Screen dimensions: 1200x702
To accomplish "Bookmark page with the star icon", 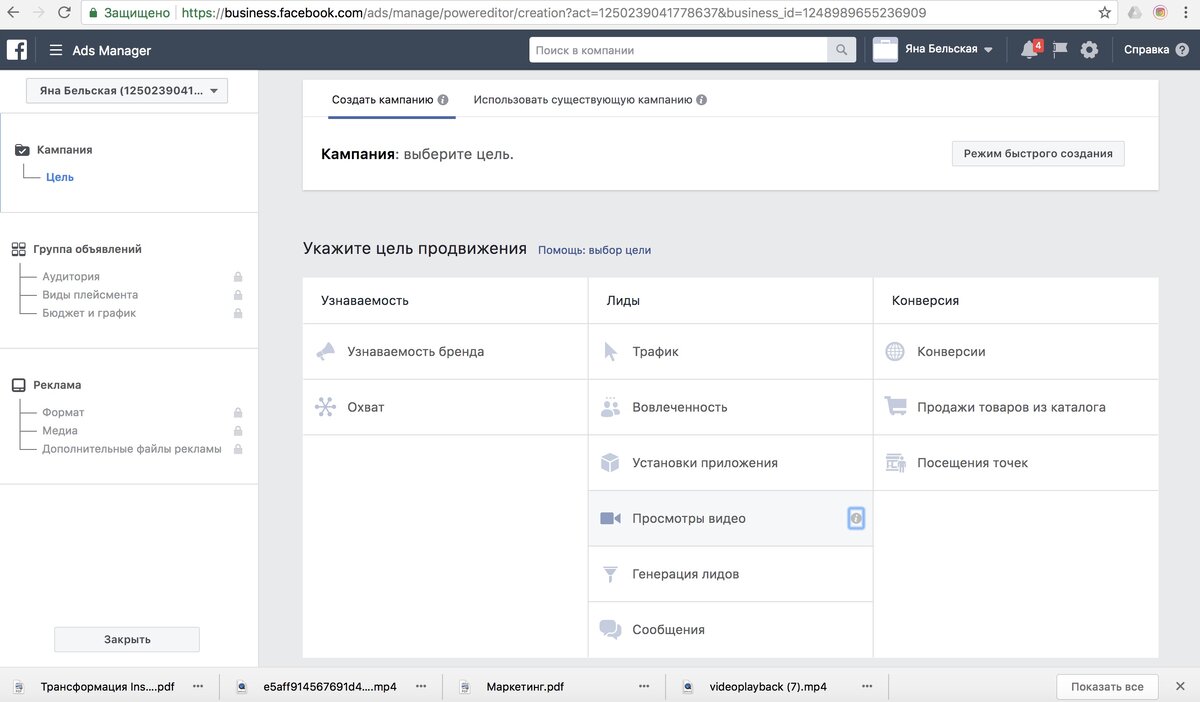I will pyautogui.click(x=1104, y=13).
